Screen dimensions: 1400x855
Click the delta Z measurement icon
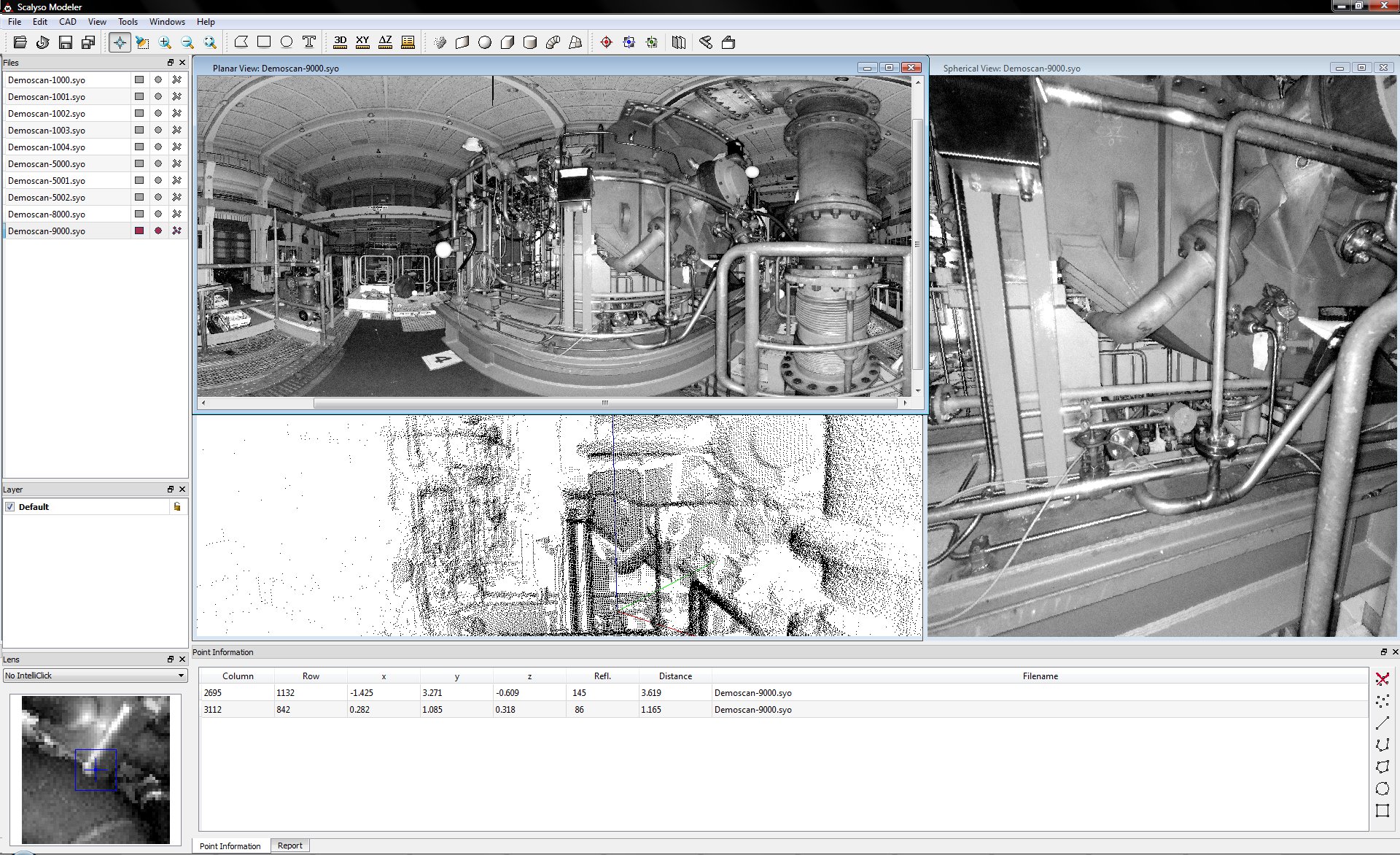385,42
